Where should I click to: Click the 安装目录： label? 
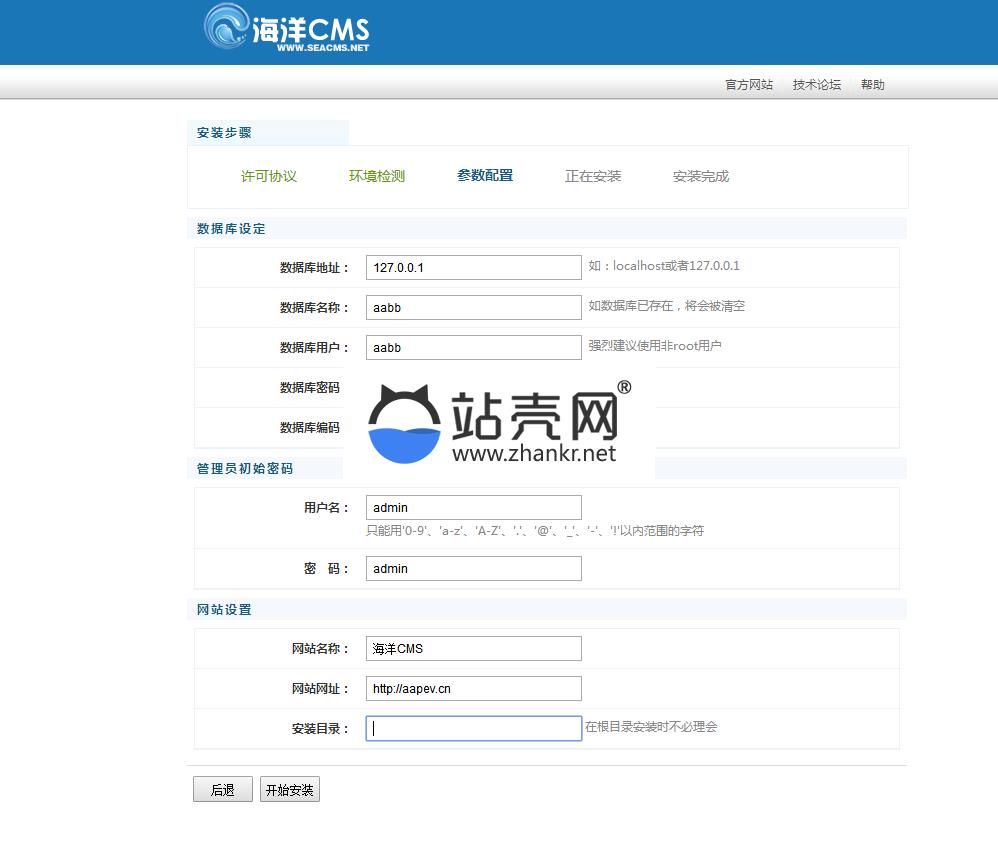[321, 729]
